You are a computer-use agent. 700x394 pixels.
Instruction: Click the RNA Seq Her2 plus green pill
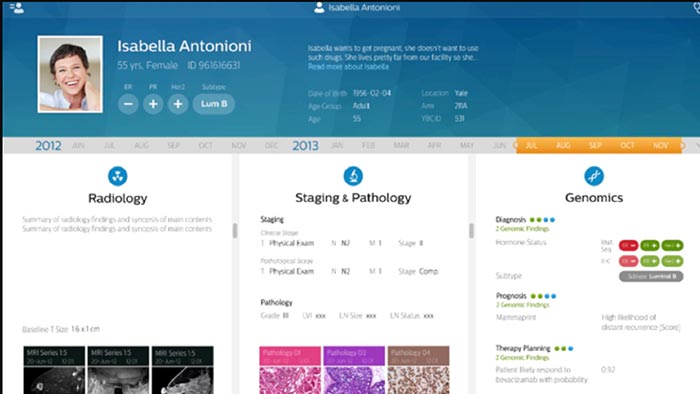pos(672,245)
